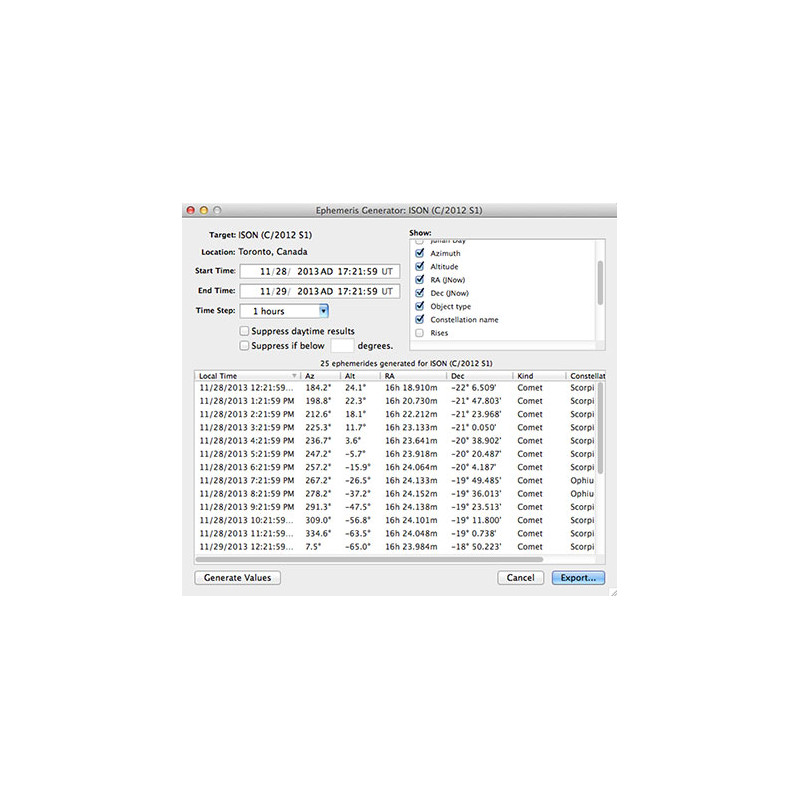Image resolution: width=800 pixels, height=800 pixels.
Task: Minimize the Ephemeris Generator window
Action: coord(203,211)
